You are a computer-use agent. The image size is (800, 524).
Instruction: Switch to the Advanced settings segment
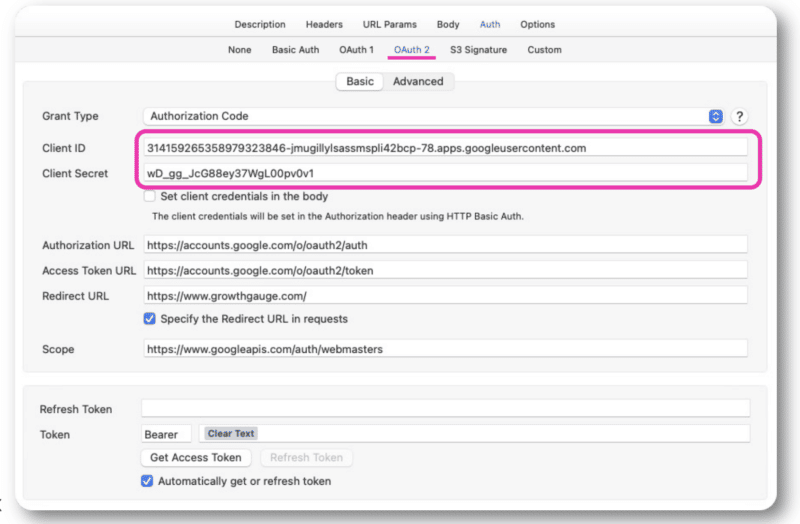[418, 82]
